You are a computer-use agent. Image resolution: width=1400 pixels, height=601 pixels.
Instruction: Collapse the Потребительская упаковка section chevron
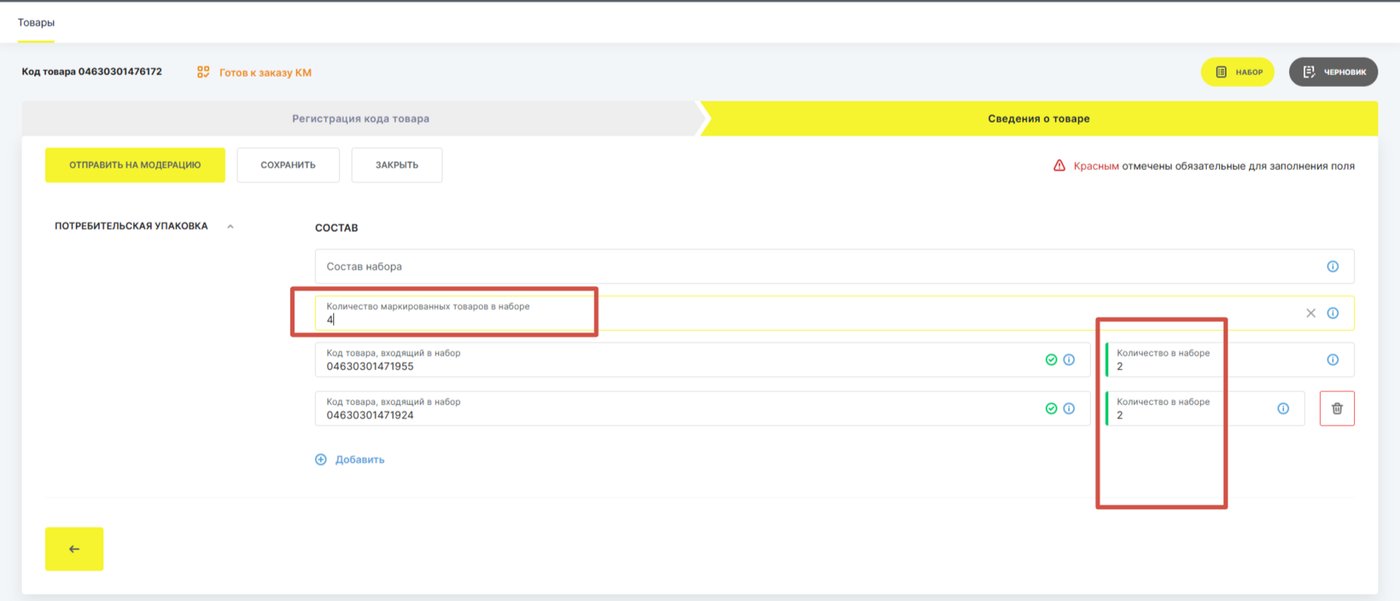coord(230,226)
